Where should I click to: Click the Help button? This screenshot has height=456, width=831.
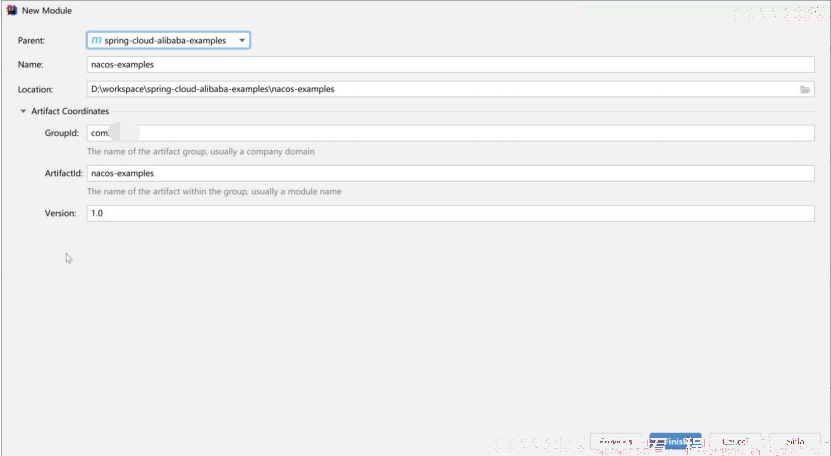pyautogui.click(x=794, y=441)
